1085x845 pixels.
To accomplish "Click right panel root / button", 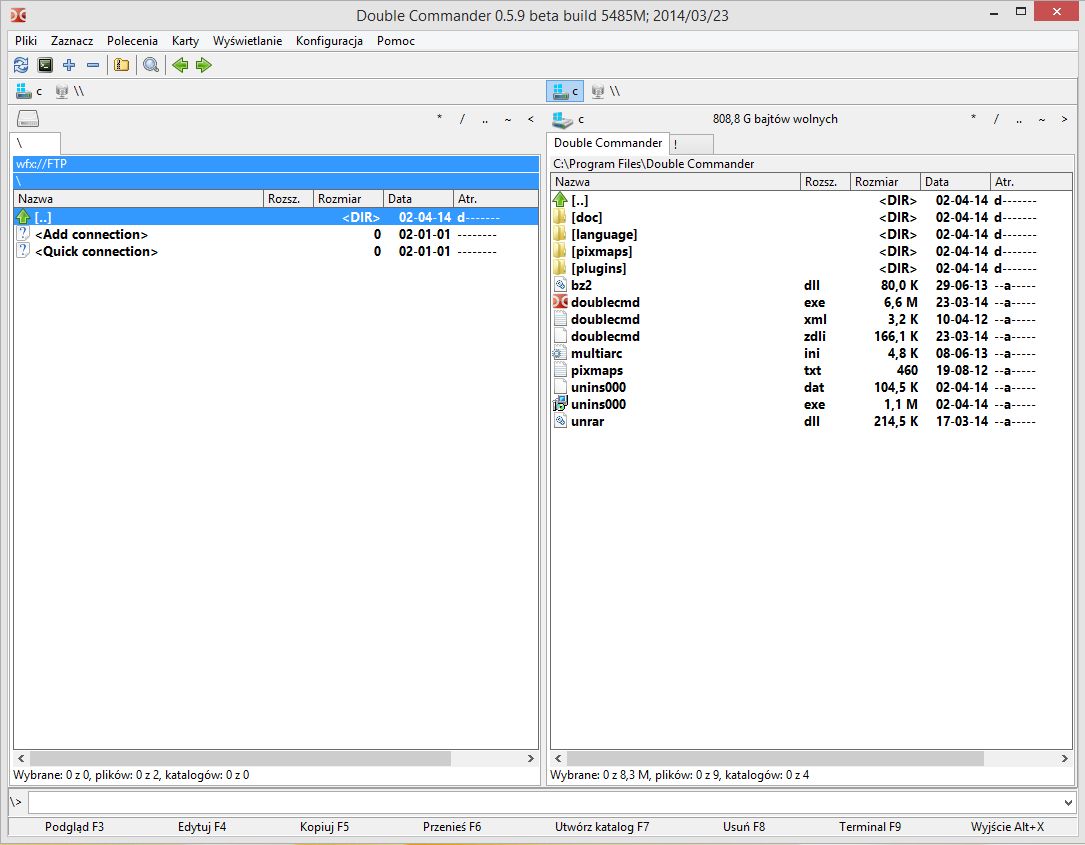I will click(x=996, y=119).
